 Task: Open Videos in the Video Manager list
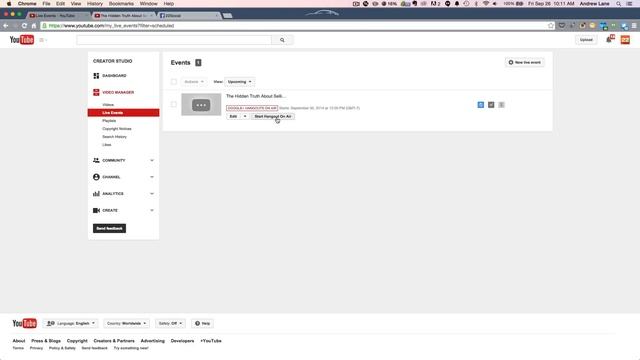pyautogui.click(x=108, y=105)
